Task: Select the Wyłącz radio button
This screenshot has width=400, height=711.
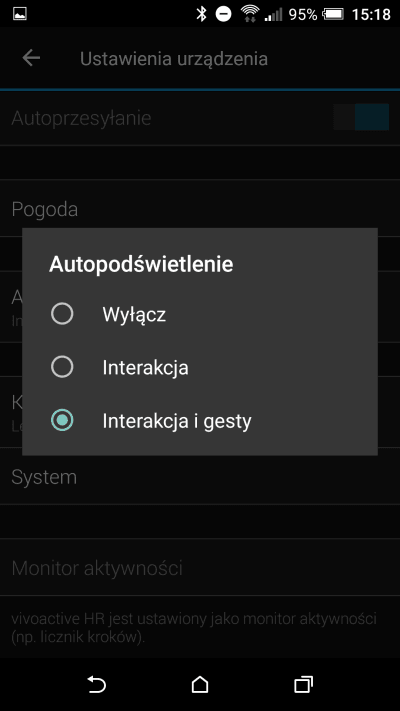Action: (x=62, y=314)
